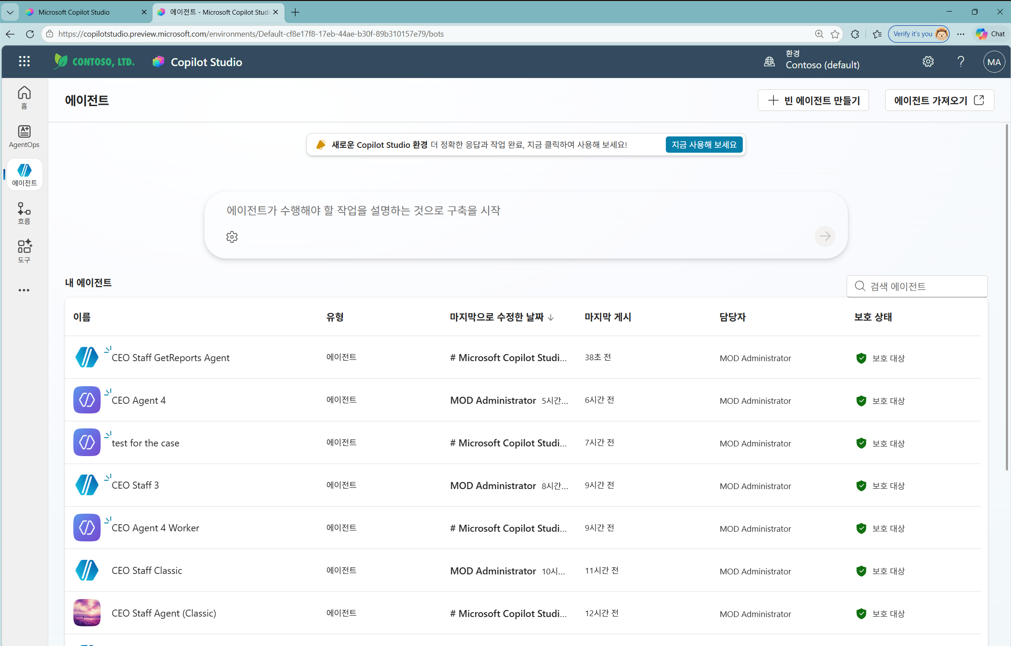Click the CEO Agent 4 Worker icon
The height and width of the screenshot is (646, 1011).
click(x=87, y=527)
